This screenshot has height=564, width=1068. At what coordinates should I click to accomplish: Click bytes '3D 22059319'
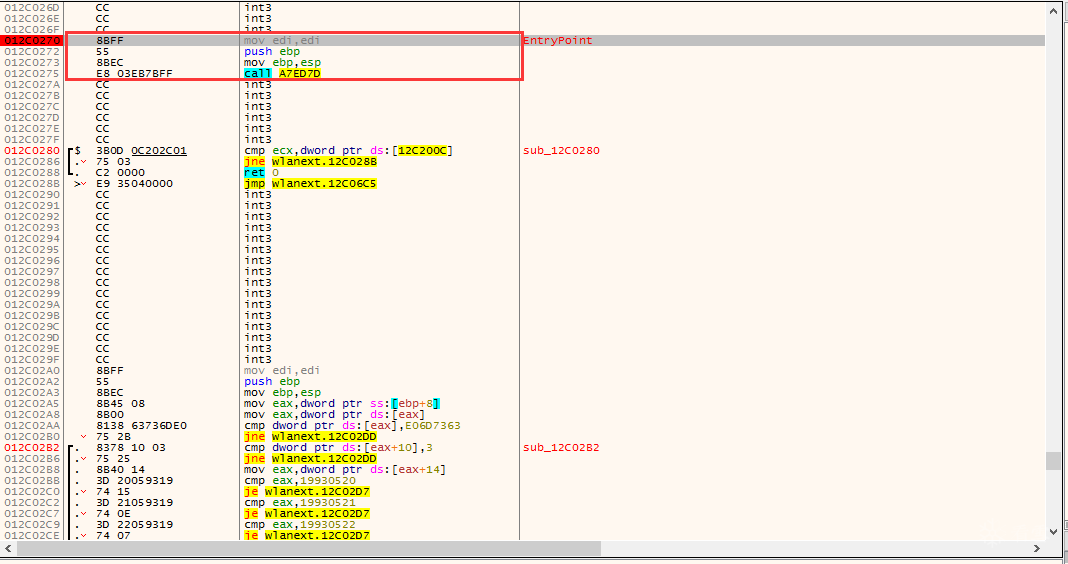[x=134, y=524]
